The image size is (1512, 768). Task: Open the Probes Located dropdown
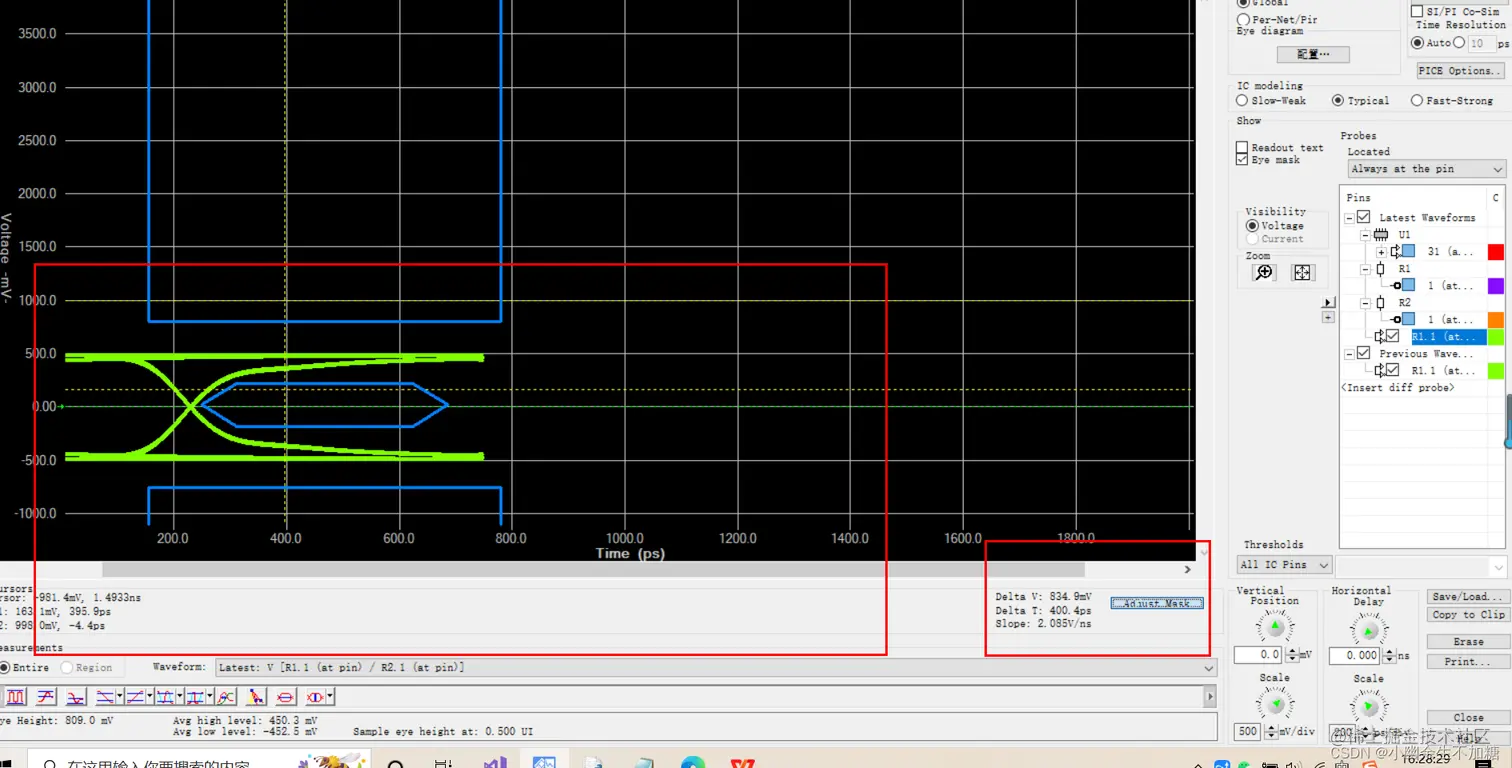tap(1426, 169)
